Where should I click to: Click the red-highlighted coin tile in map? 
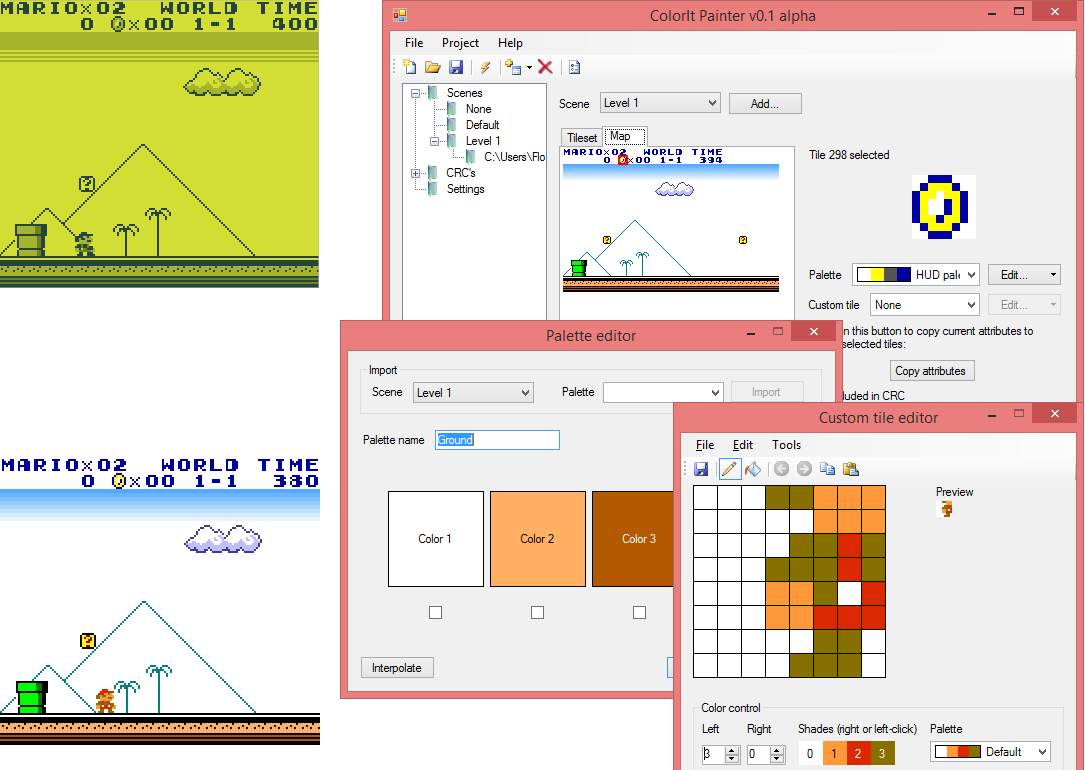[623, 160]
